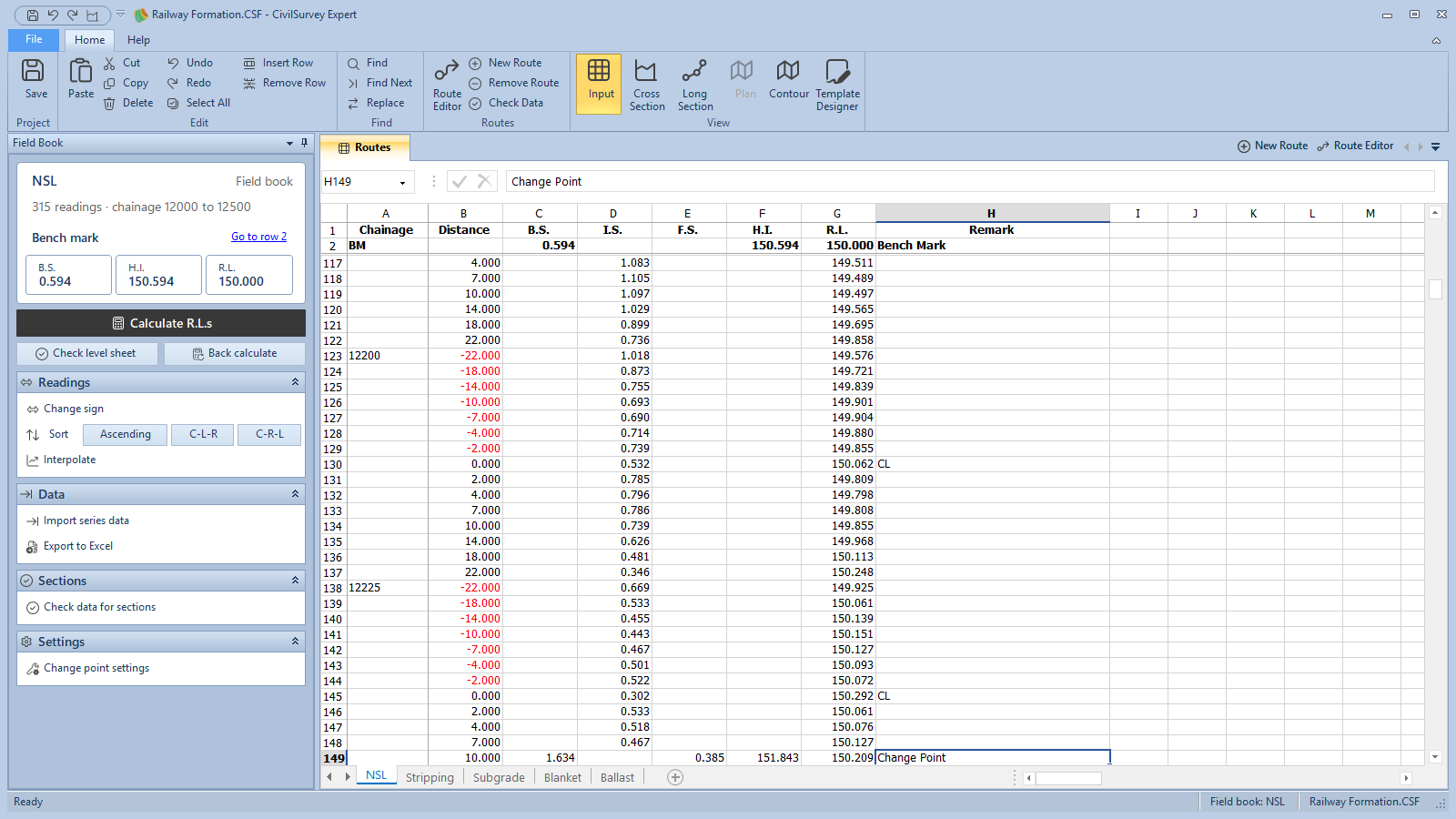Click Replace in the Find group
The width and height of the screenshot is (1456, 819).
[x=376, y=103]
